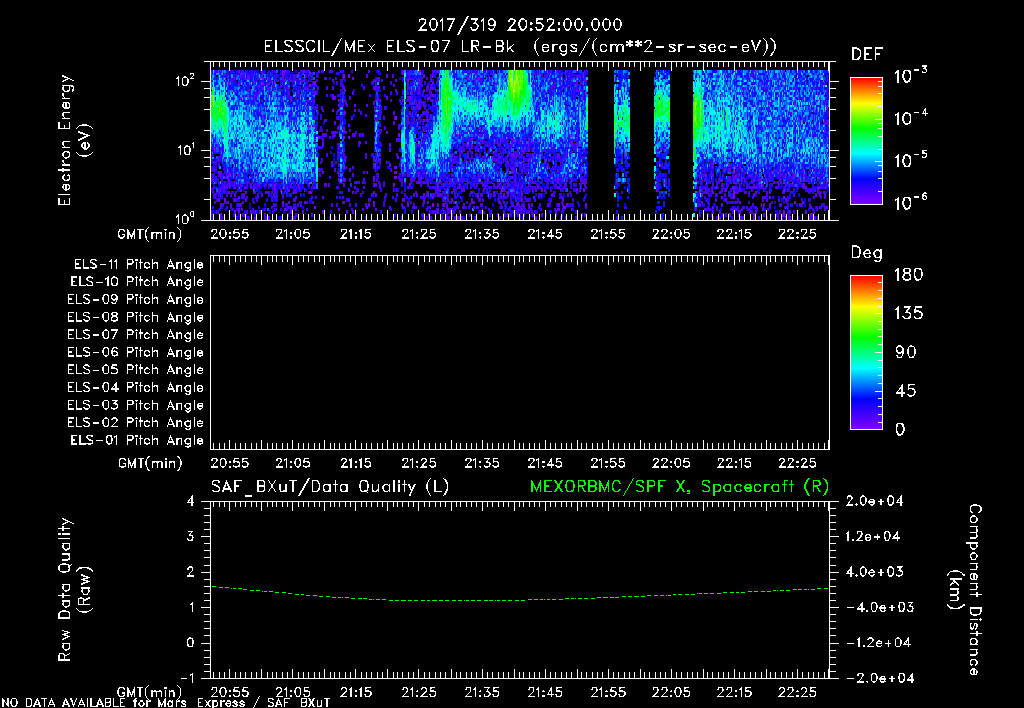Click the 4 tick on Raw Data Quality axis
Image resolution: width=1024 pixels, height=708 pixels.
(191, 502)
